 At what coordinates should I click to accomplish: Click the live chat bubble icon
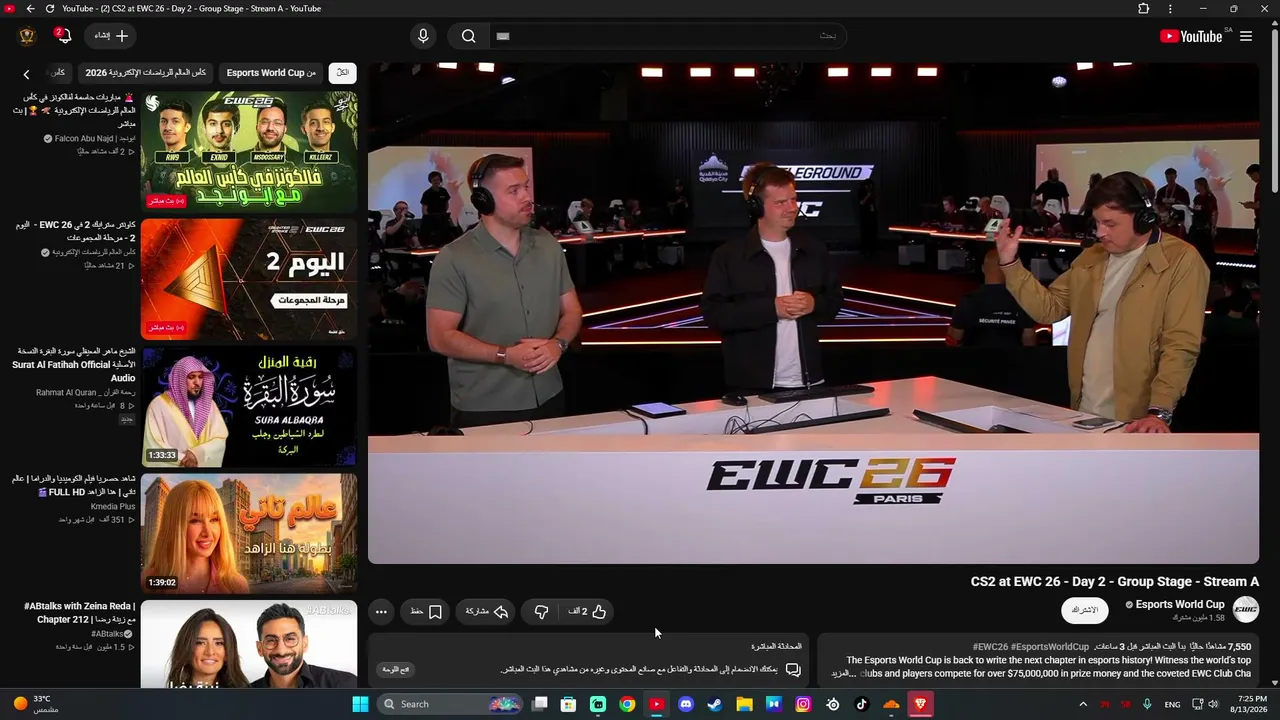[793, 669]
